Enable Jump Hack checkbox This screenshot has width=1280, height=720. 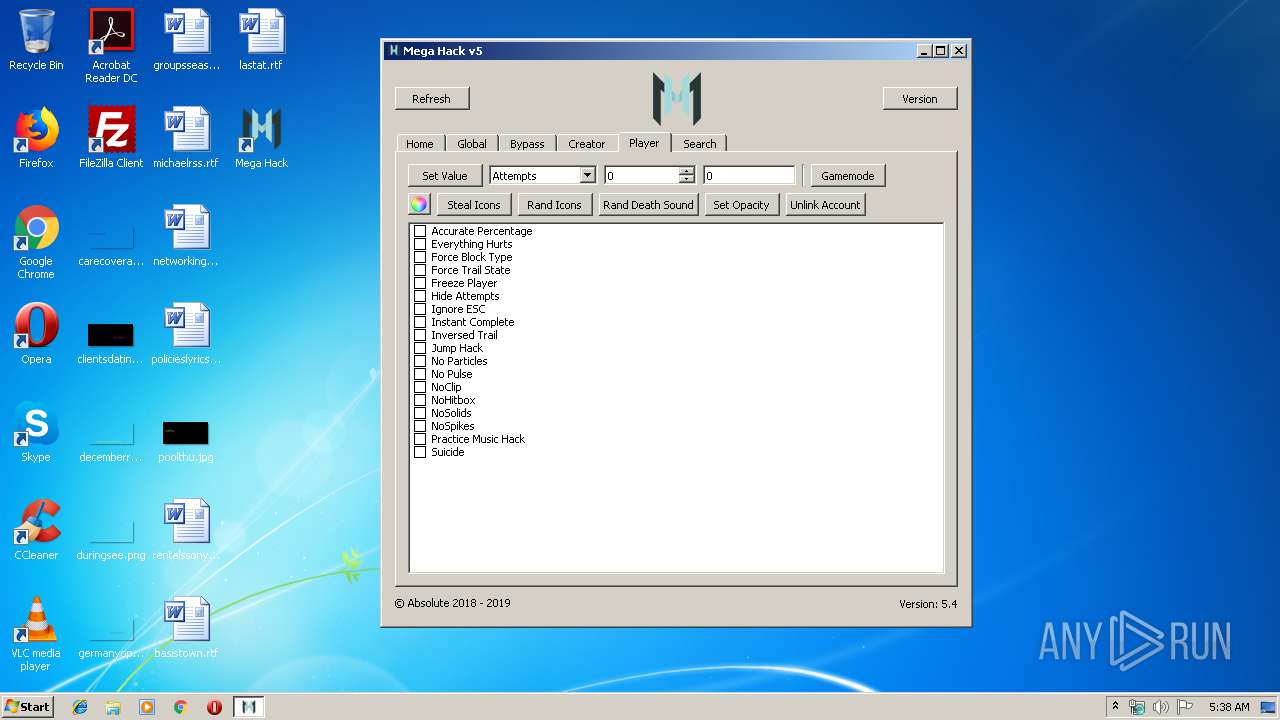click(x=420, y=348)
